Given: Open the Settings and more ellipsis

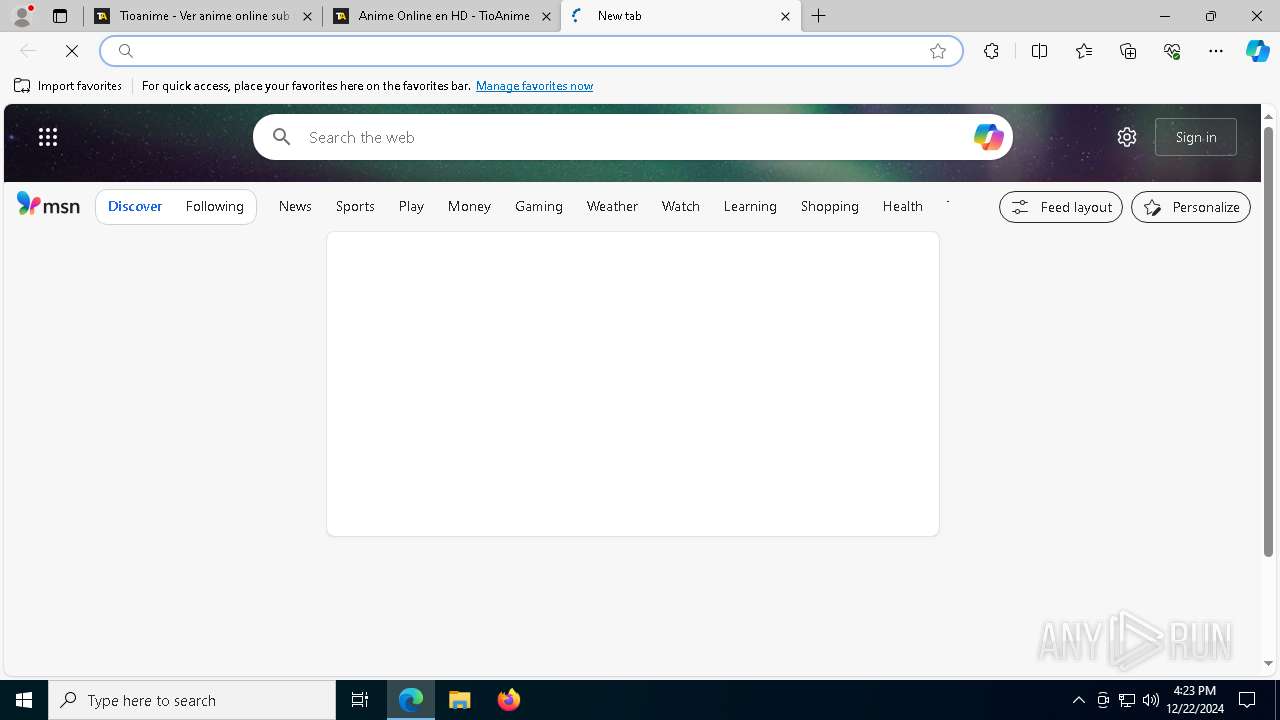Looking at the screenshot, I should (x=1216, y=51).
